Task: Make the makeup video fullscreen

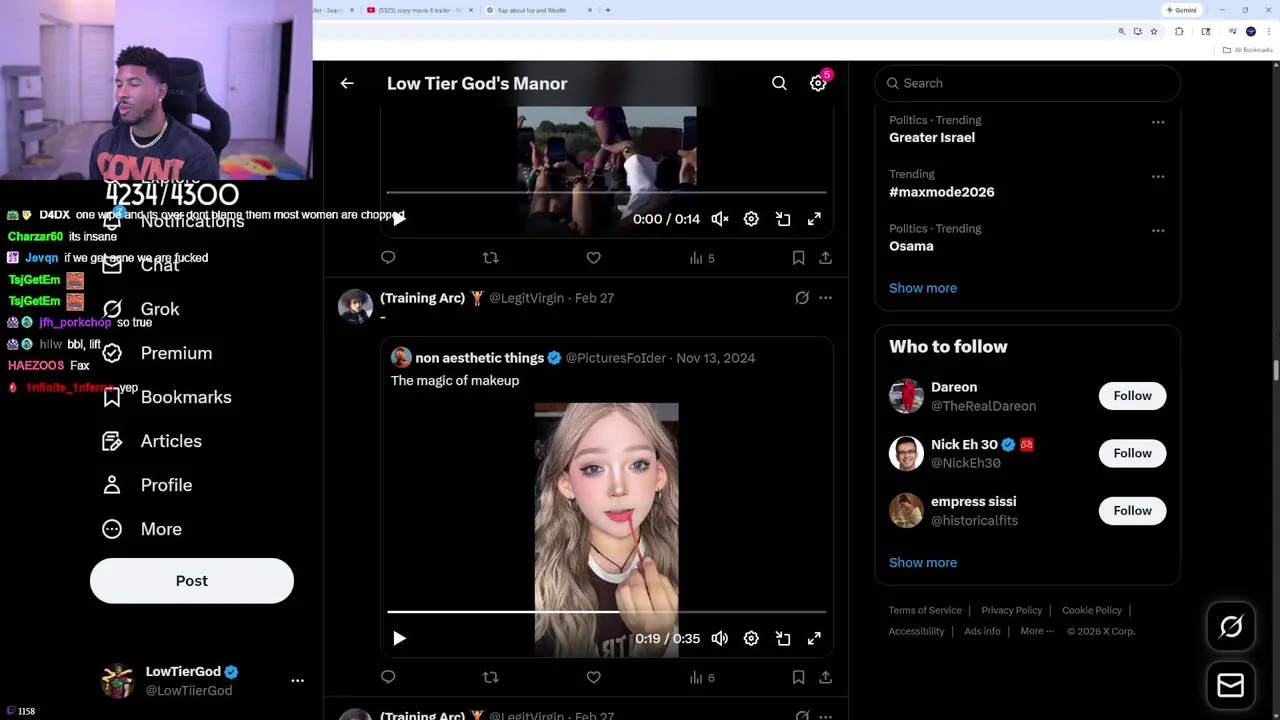Action: (814, 638)
